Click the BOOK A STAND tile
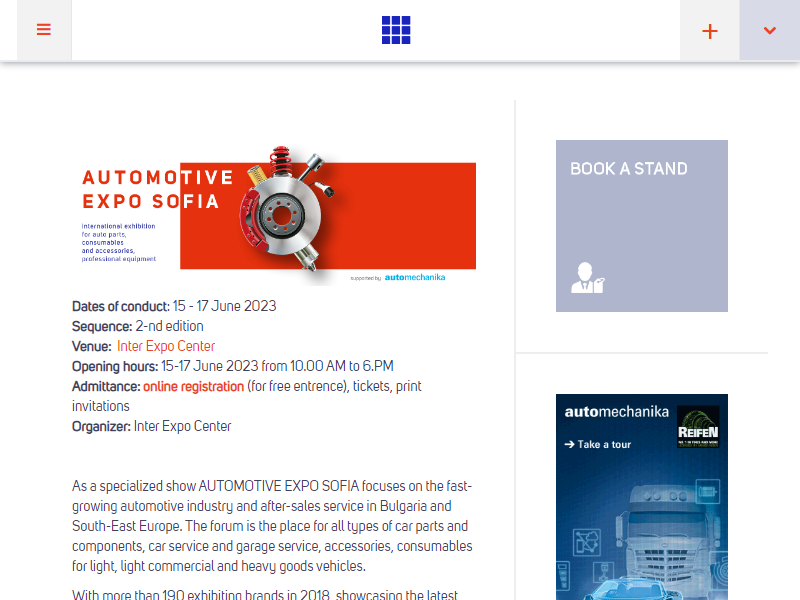The image size is (800, 600). (642, 226)
